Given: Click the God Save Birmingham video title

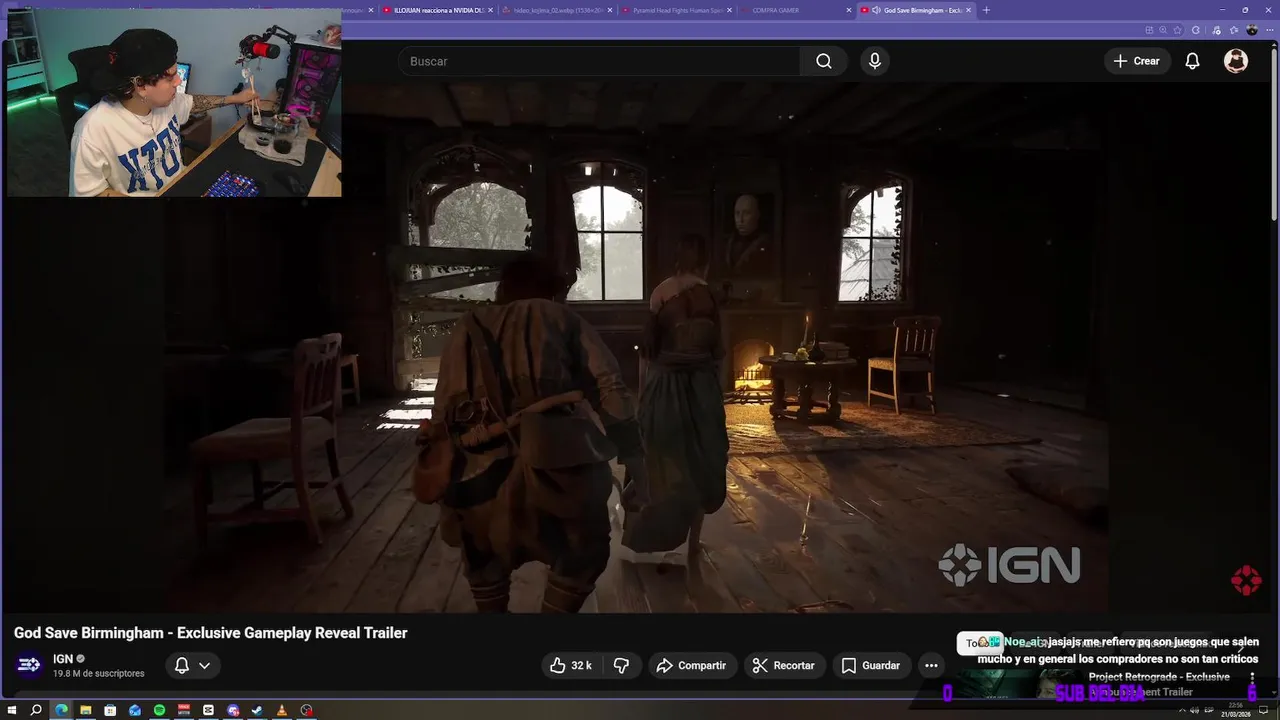Looking at the screenshot, I should tap(210, 633).
